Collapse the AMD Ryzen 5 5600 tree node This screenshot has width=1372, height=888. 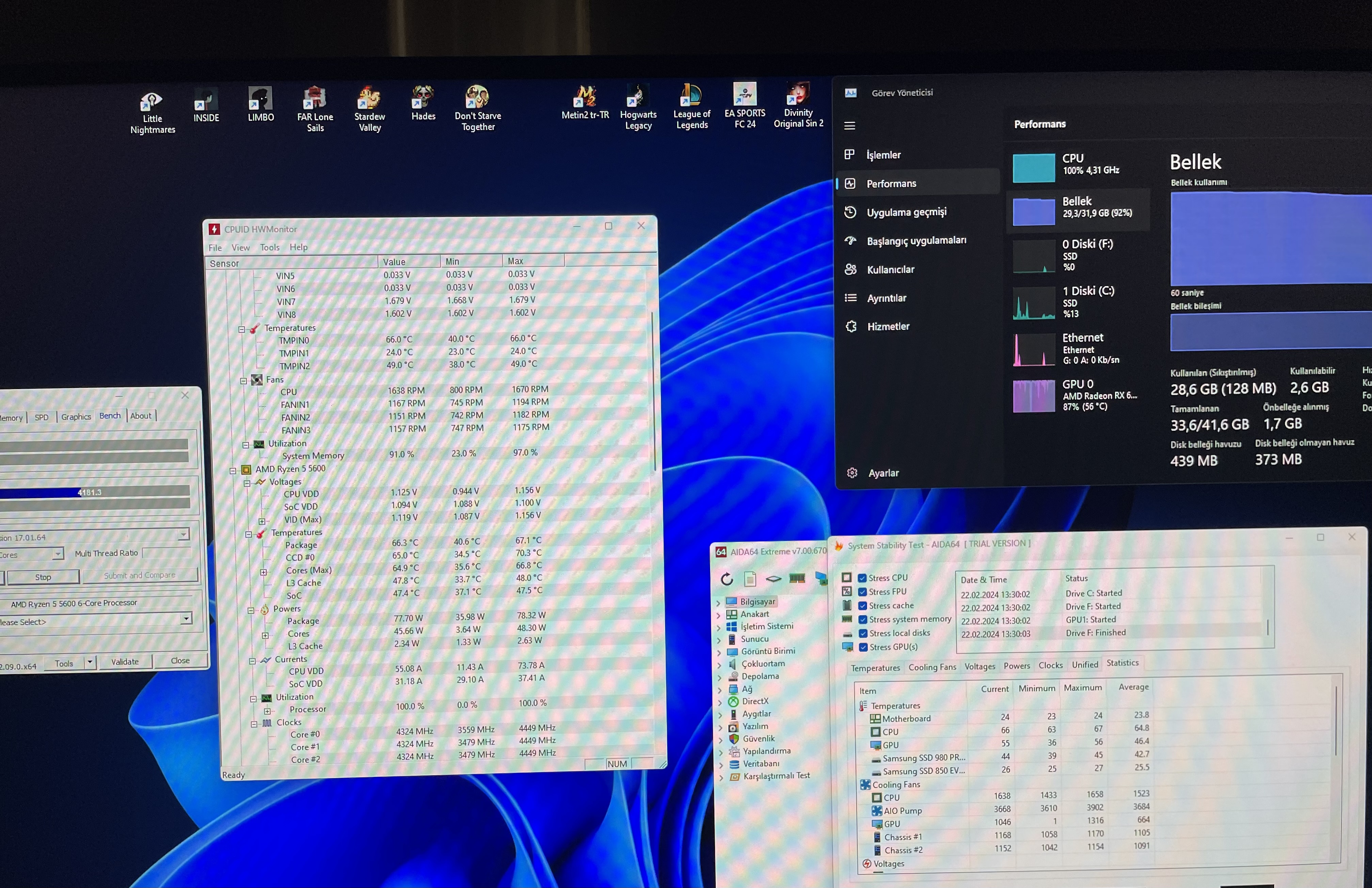[x=233, y=470]
